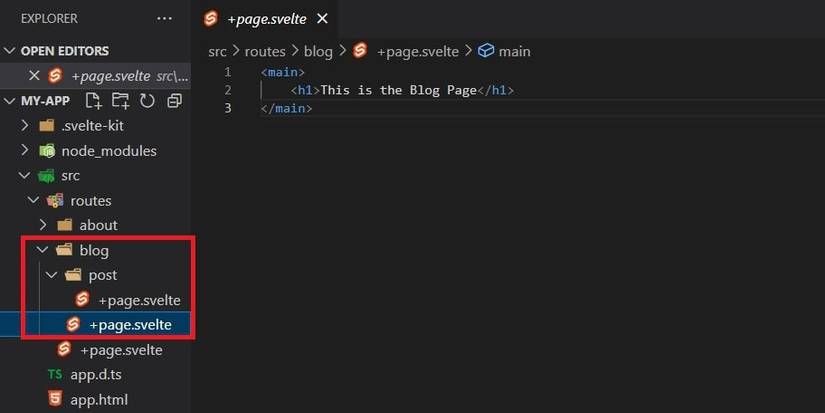Refresh the explorer file tree
Screen dimensions: 825x413
pos(147,101)
